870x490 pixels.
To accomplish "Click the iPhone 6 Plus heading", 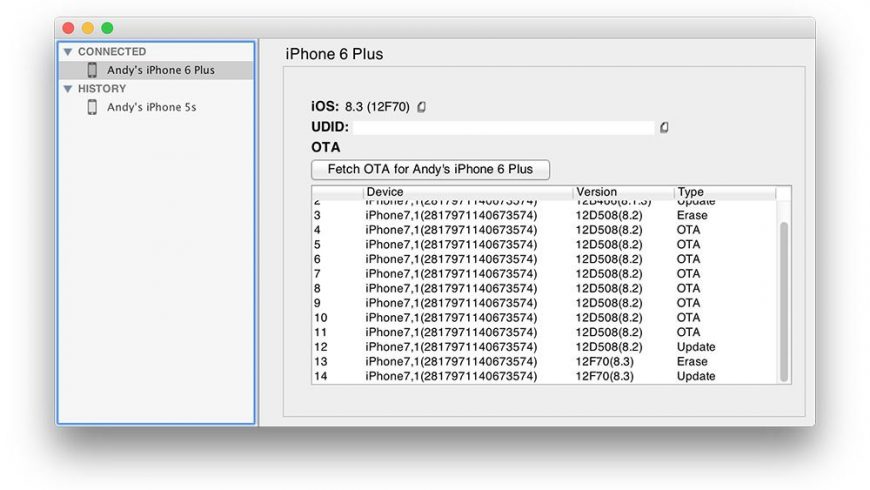I will point(334,54).
